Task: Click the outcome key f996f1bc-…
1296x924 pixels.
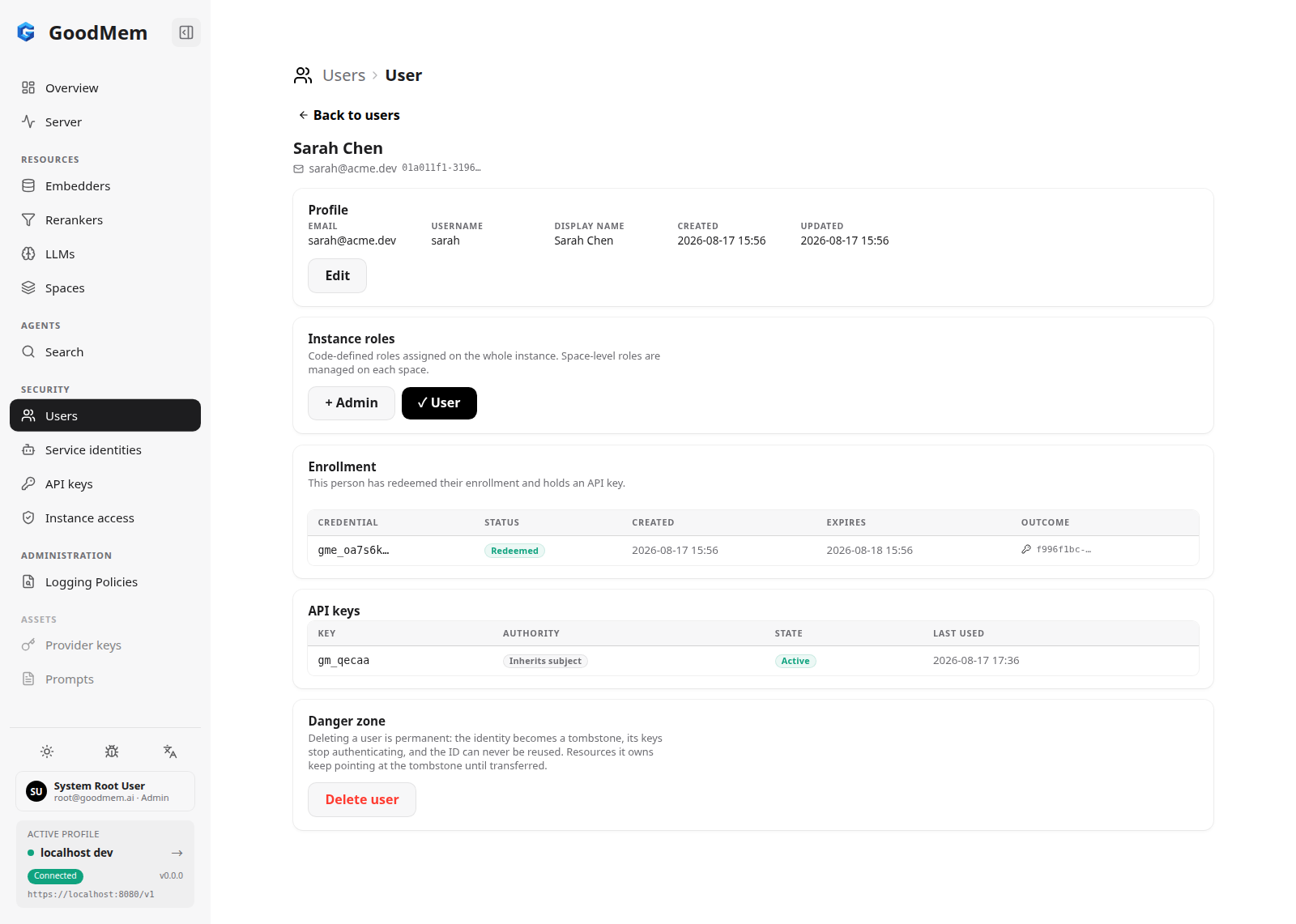Action: pos(1064,549)
